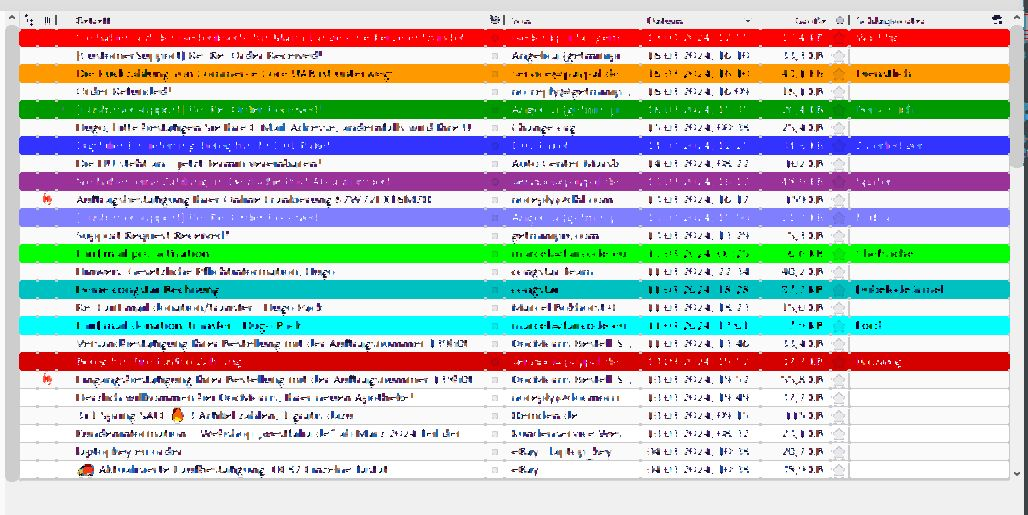Open the Versandbestätigung Ihrer Bestellung message
Screen dimensions: 1028x515
pyautogui.click(x=271, y=343)
